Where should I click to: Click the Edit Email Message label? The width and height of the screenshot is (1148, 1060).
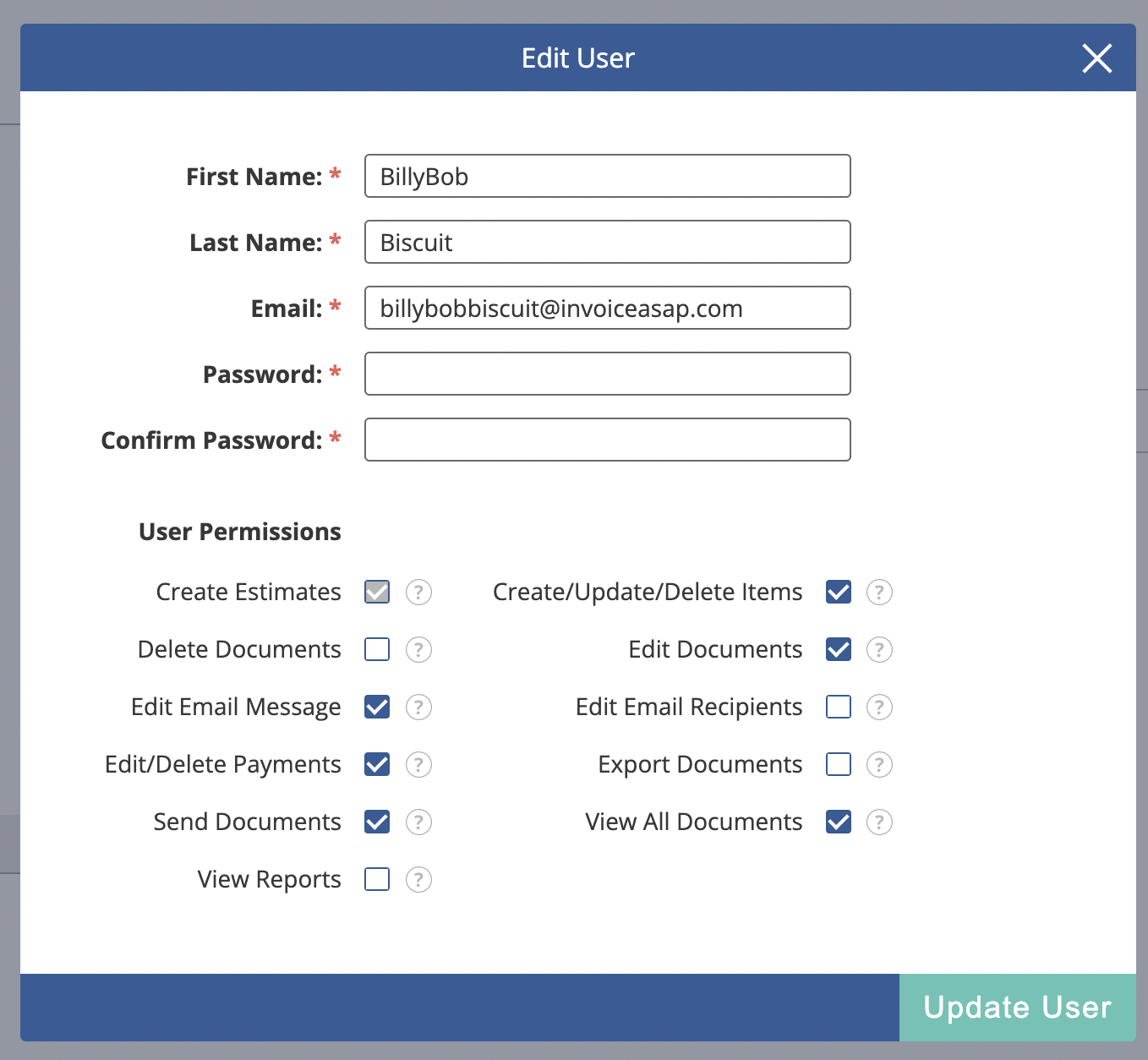[236, 707]
